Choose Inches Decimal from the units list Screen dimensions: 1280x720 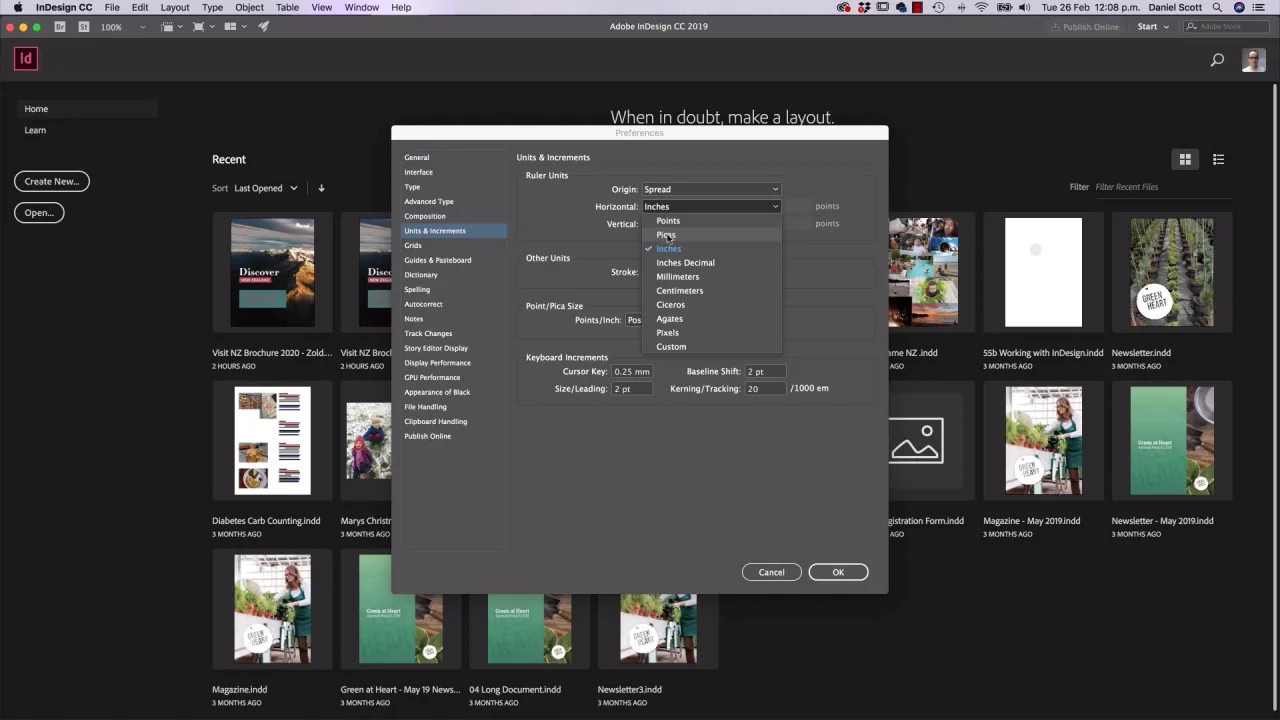[711, 263]
